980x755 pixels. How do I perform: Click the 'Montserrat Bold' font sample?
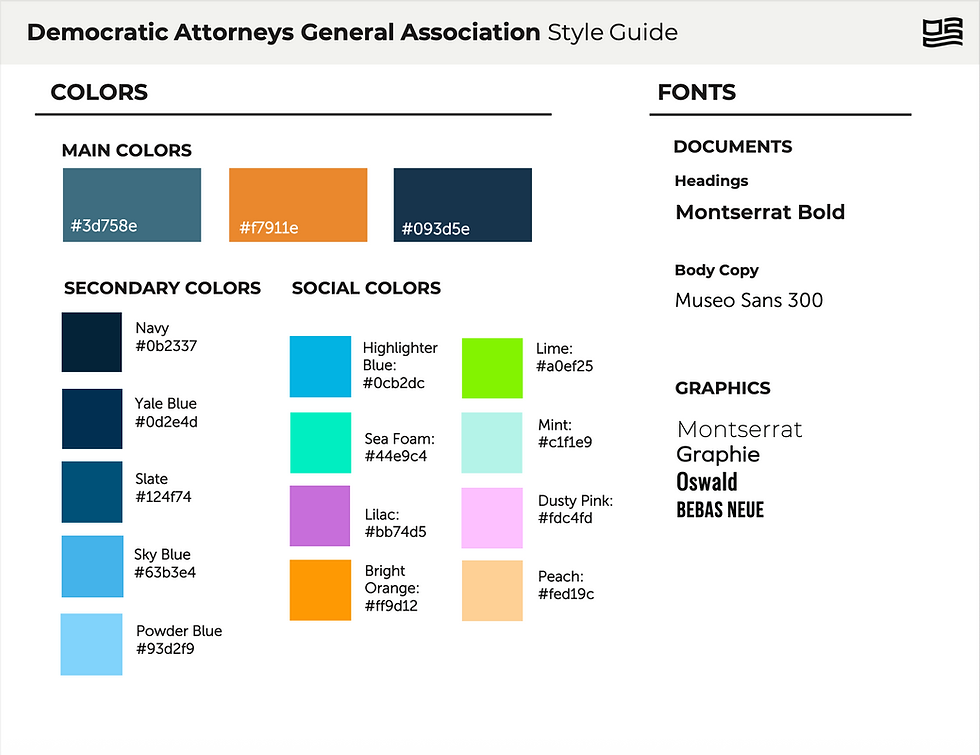(x=760, y=212)
